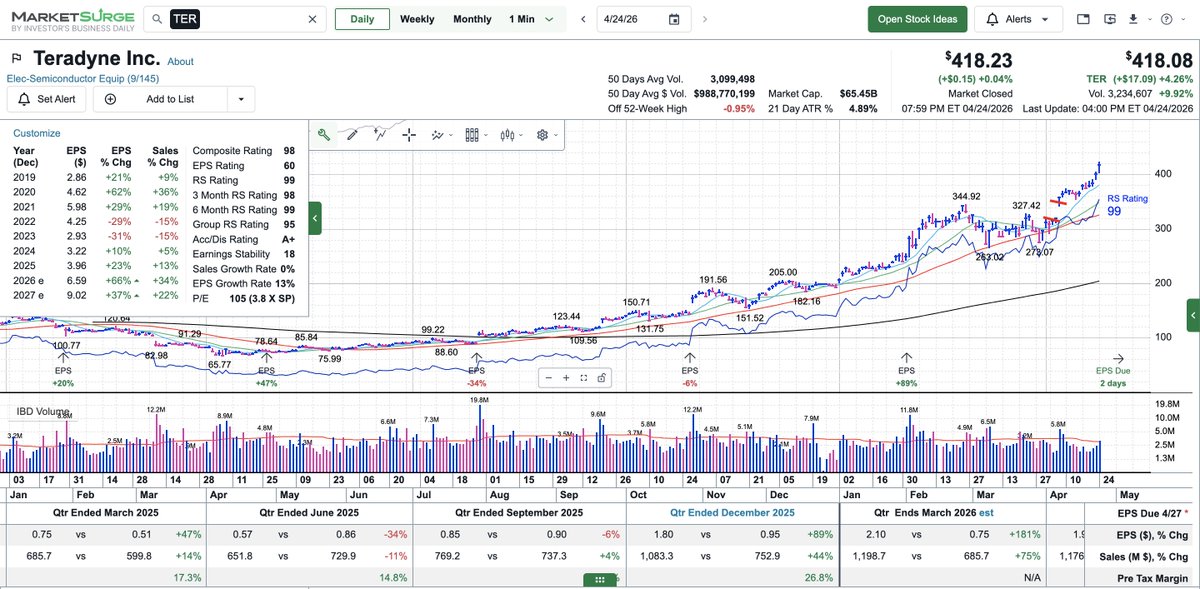
Task: Click the fit chart fullscreen icon
Action: click(x=583, y=378)
